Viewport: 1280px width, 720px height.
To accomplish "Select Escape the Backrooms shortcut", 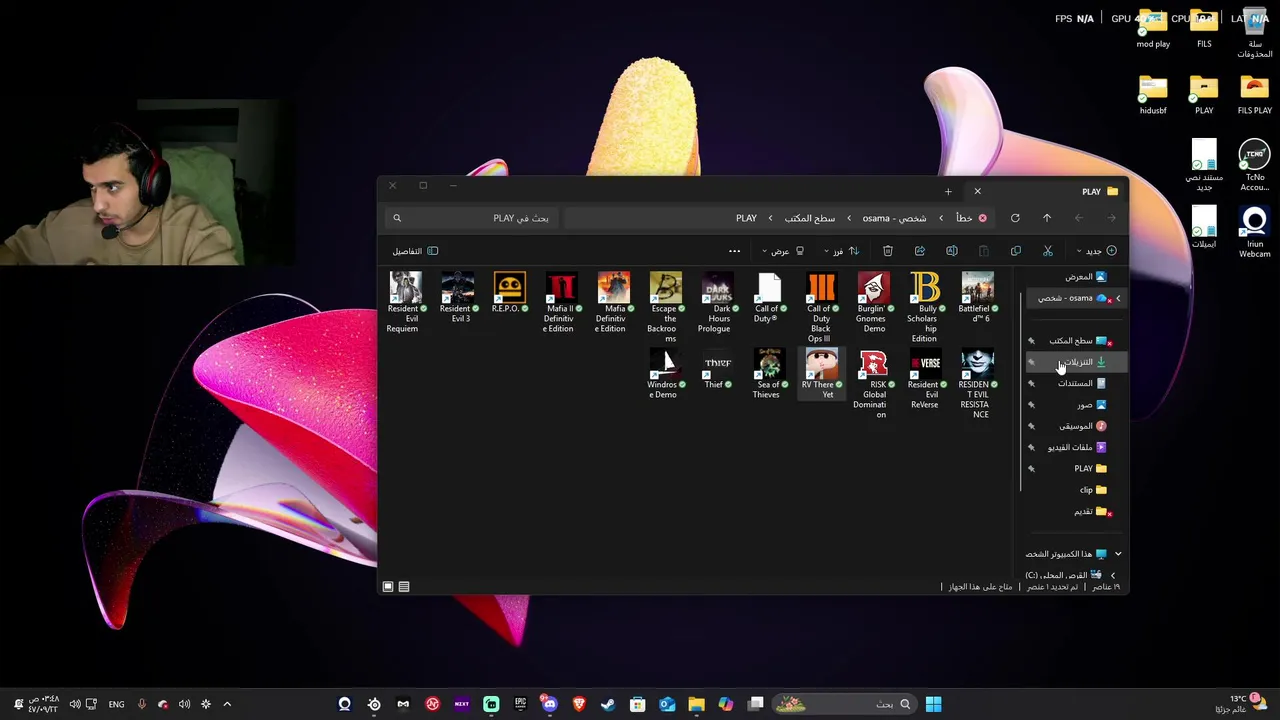I will (665, 307).
